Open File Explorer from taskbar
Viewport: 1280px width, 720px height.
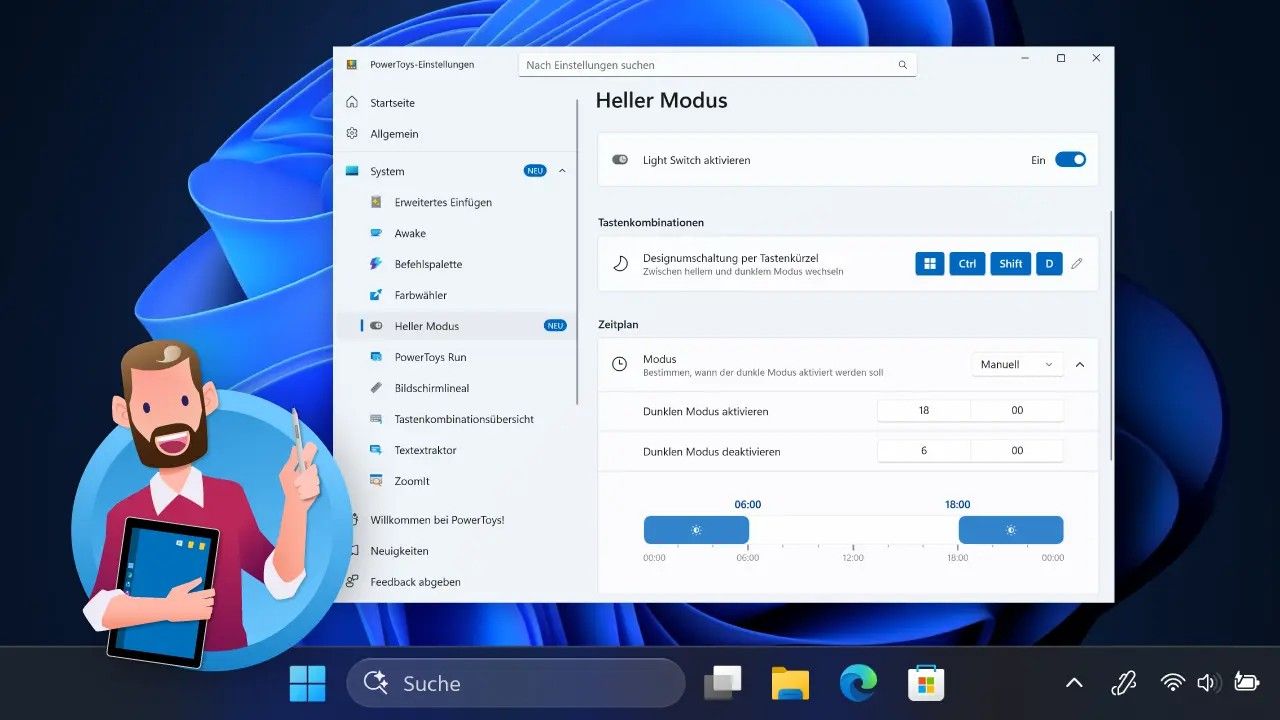(x=790, y=683)
